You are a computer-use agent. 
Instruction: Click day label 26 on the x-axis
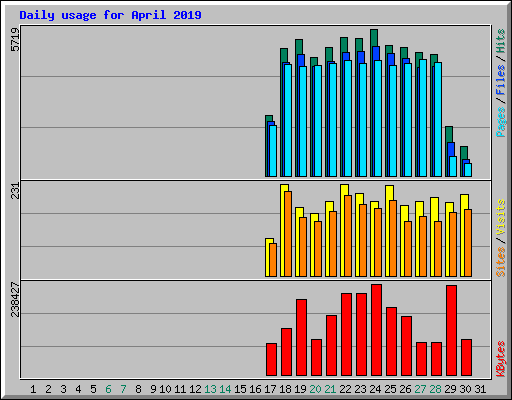tap(405, 389)
